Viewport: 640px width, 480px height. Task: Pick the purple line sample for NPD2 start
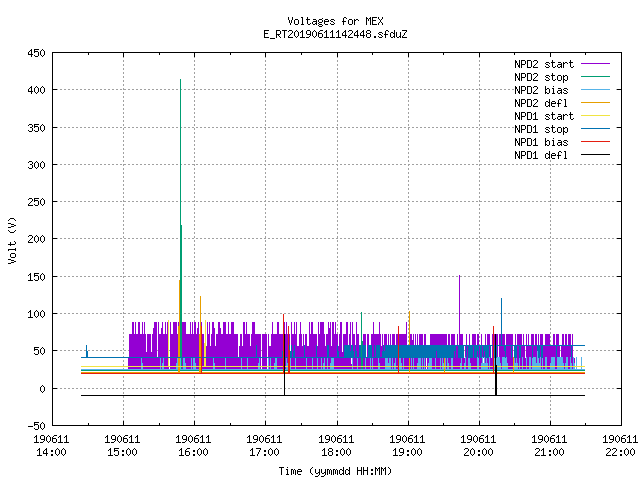[x=596, y=64]
